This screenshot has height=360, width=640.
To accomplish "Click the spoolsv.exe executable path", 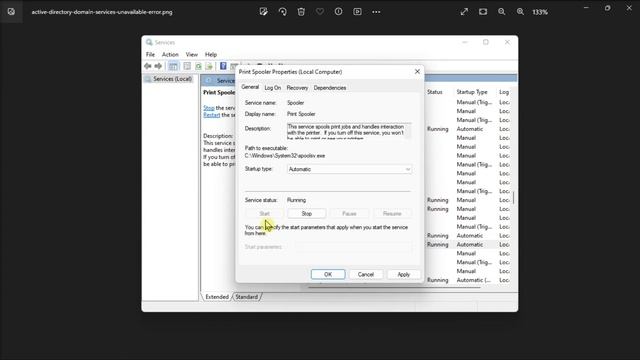I will (x=285, y=156).
